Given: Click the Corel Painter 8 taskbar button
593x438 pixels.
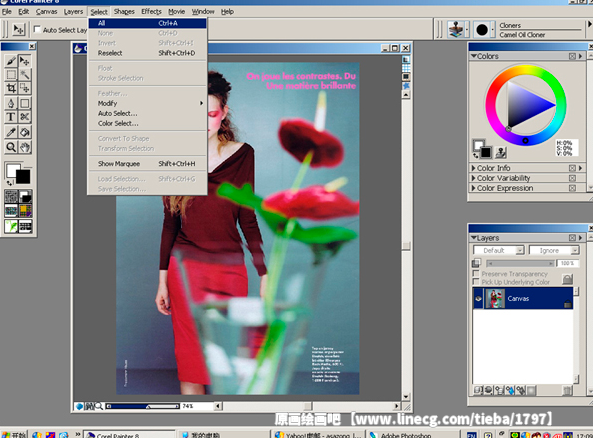Looking at the screenshot, I should (x=129, y=434).
